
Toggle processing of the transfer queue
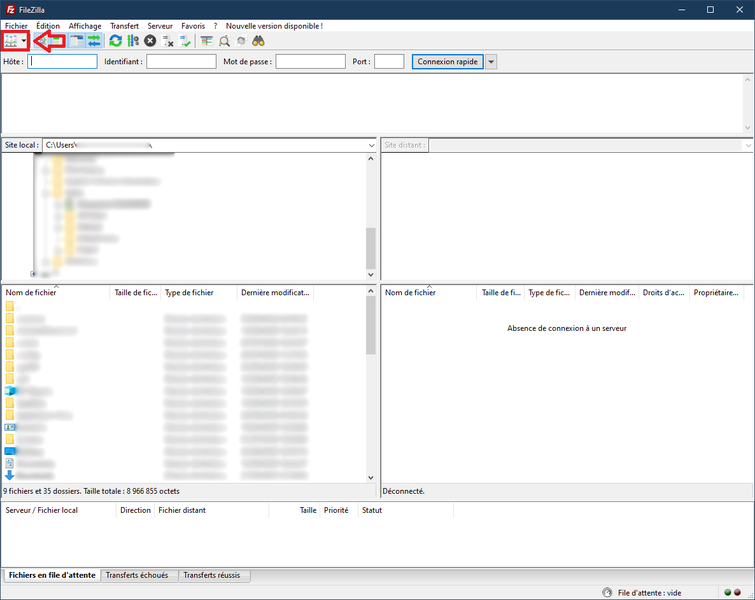coord(133,41)
